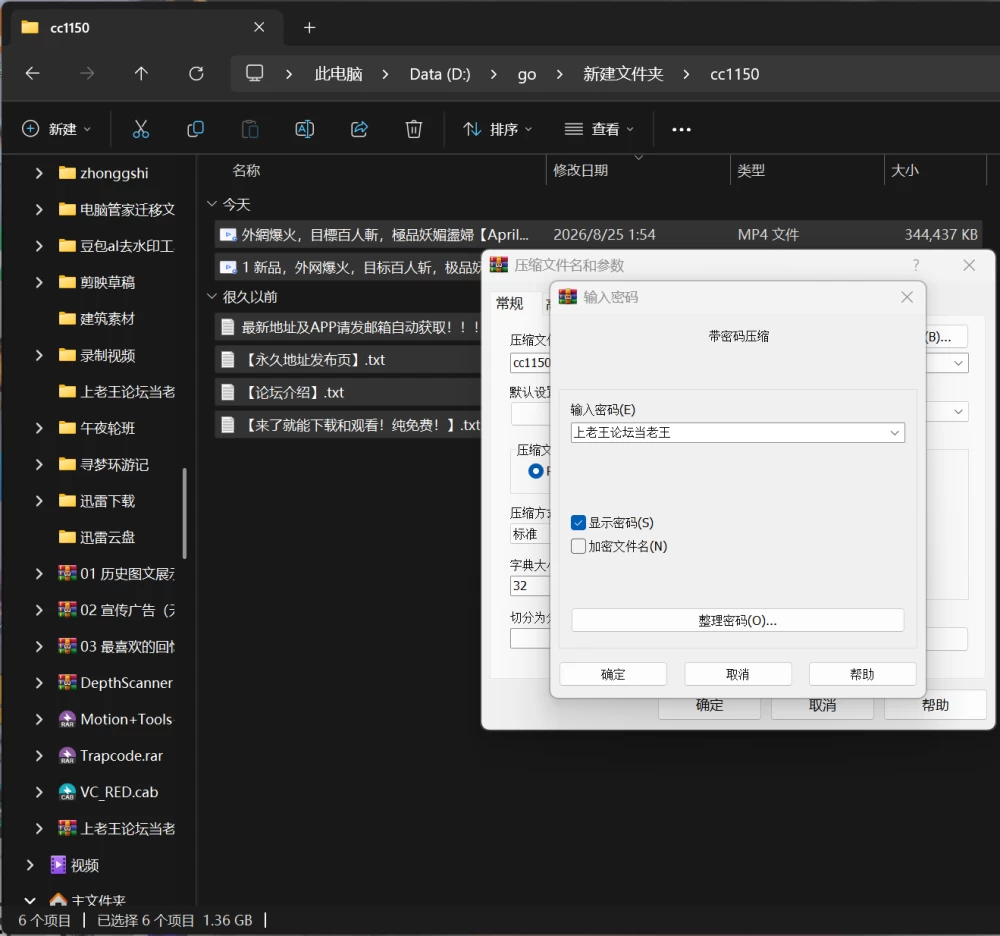
Task: Click 帮助 in the 输入密码 dialog
Action: tap(862, 674)
